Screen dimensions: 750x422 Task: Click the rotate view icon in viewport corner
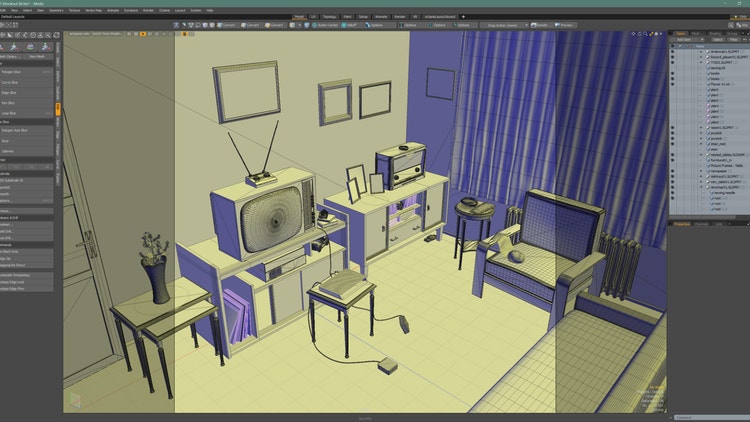pos(640,34)
